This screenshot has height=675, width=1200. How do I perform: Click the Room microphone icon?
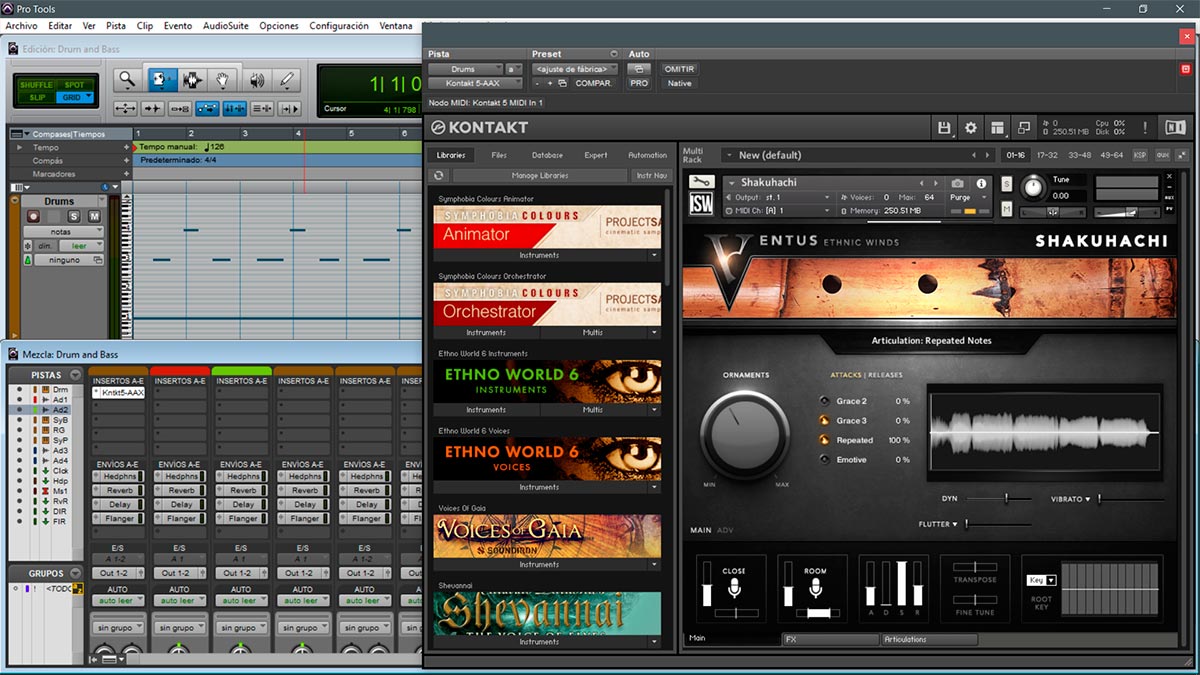(815, 588)
